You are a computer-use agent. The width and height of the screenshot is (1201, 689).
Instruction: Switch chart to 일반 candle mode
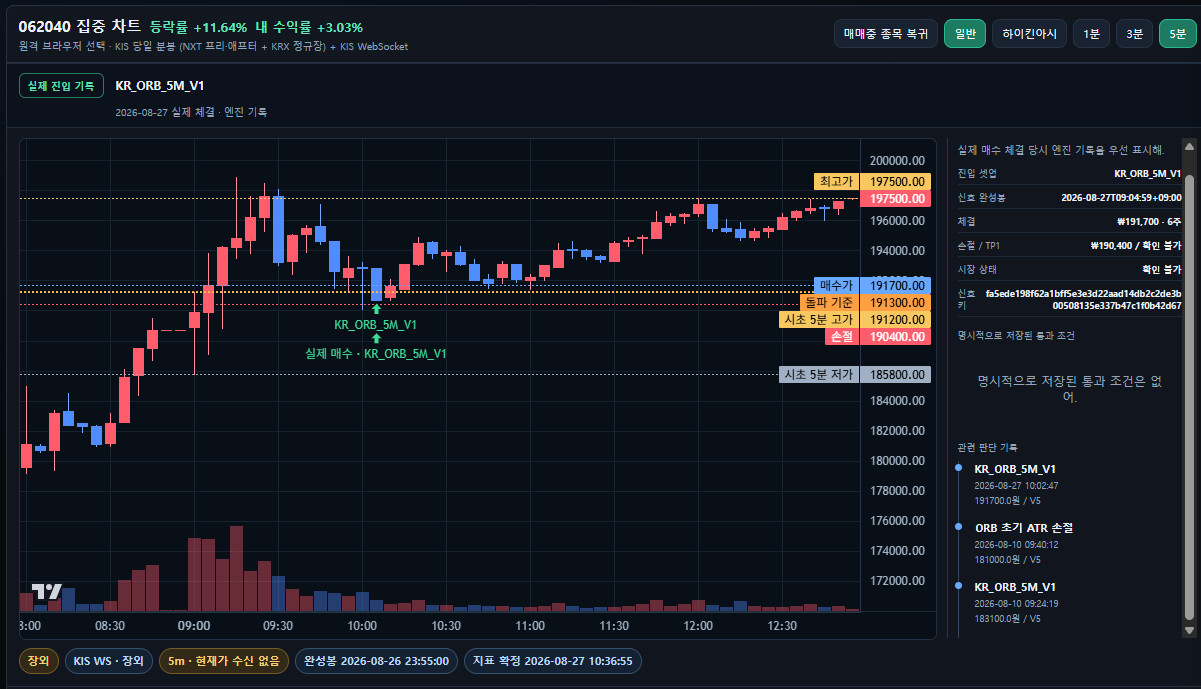(x=965, y=33)
